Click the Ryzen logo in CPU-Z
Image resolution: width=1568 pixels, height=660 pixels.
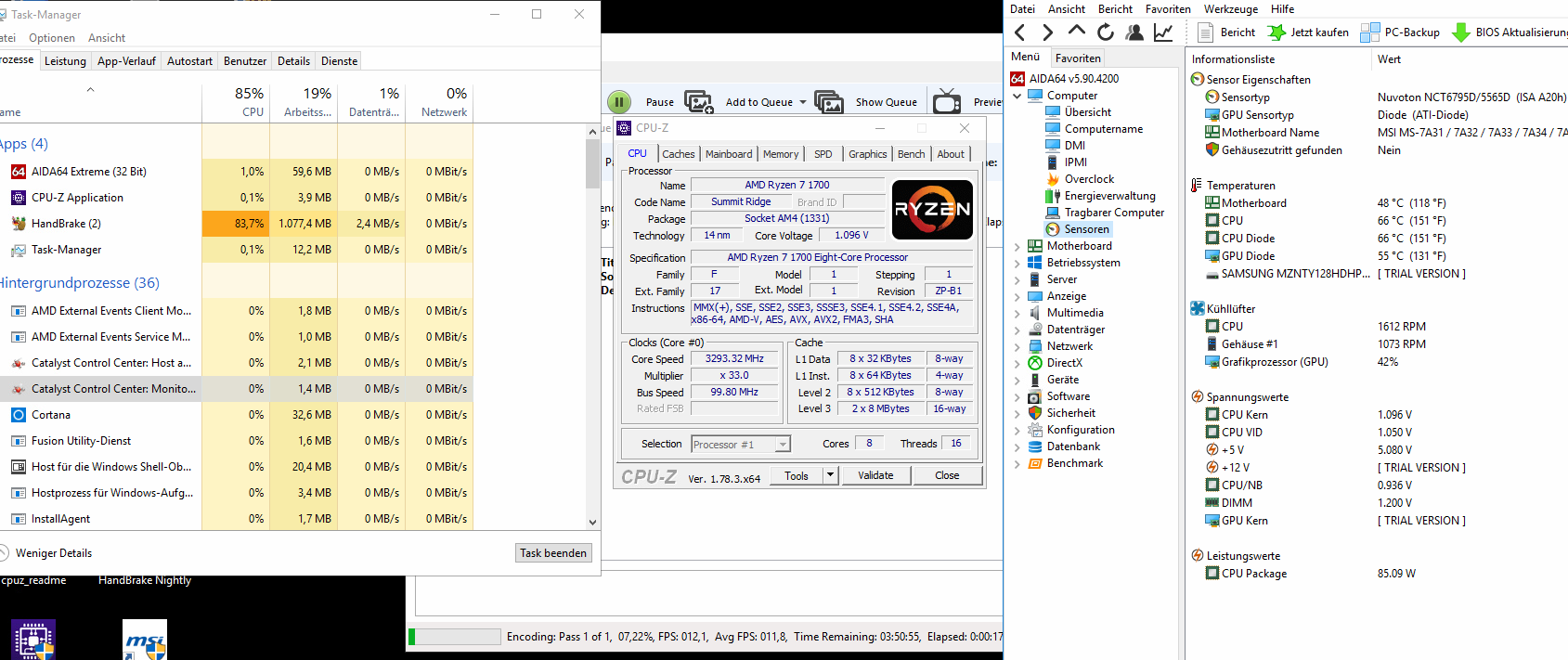[x=932, y=210]
